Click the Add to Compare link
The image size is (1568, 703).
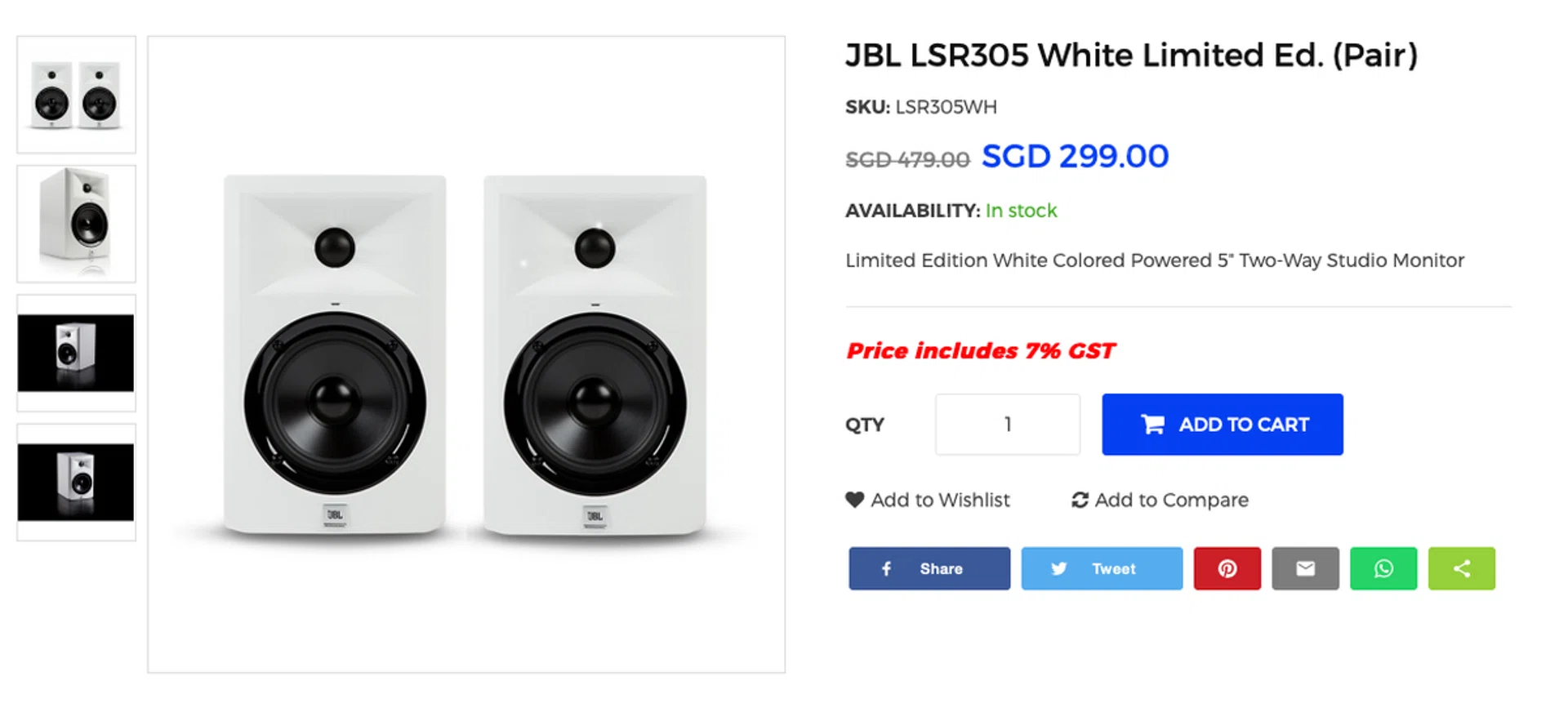(x=1171, y=500)
